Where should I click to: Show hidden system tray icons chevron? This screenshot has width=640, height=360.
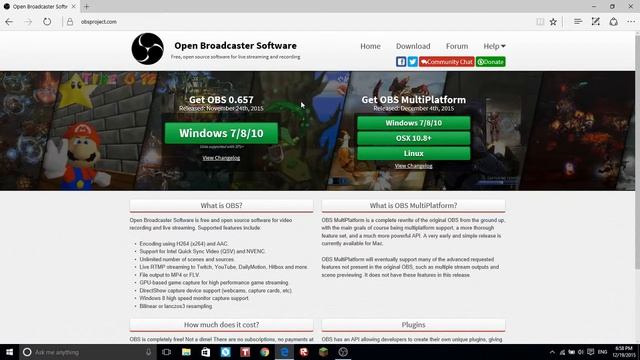pos(552,352)
